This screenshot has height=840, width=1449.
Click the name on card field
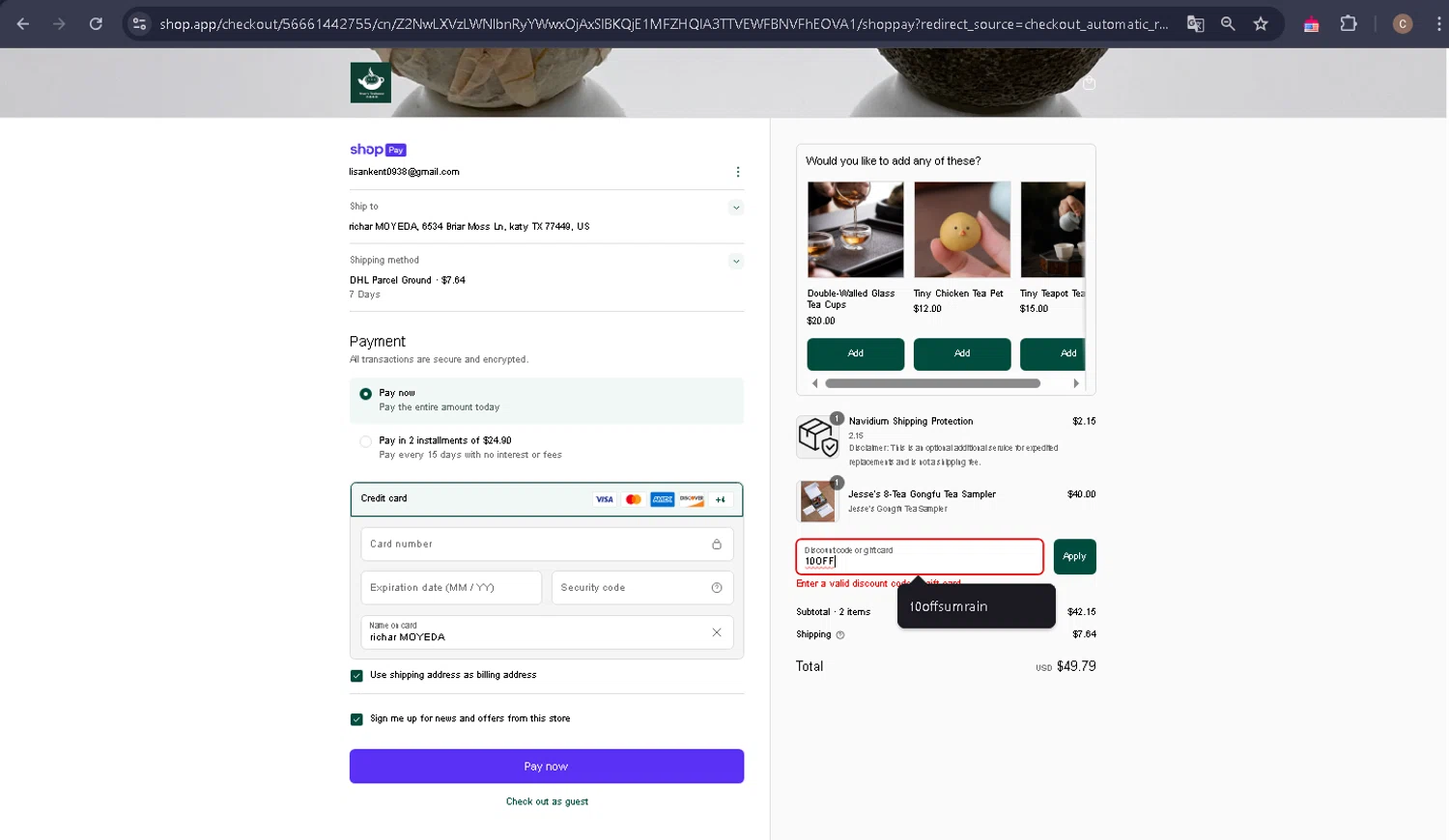pos(547,632)
